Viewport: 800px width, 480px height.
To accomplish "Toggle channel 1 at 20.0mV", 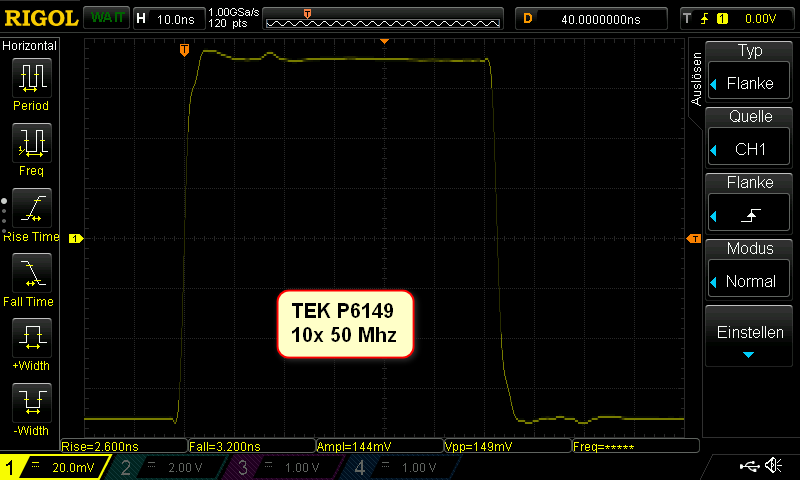I will (x=54, y=467).
